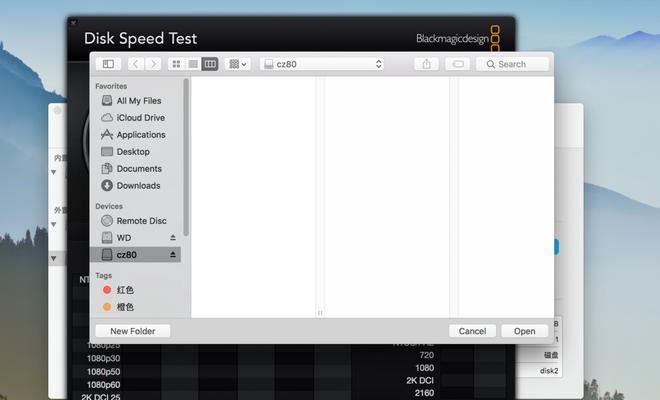The height and width of the screenshot is (400, 660).
Task: Click the 720 format label
Action: pos(426,355)
